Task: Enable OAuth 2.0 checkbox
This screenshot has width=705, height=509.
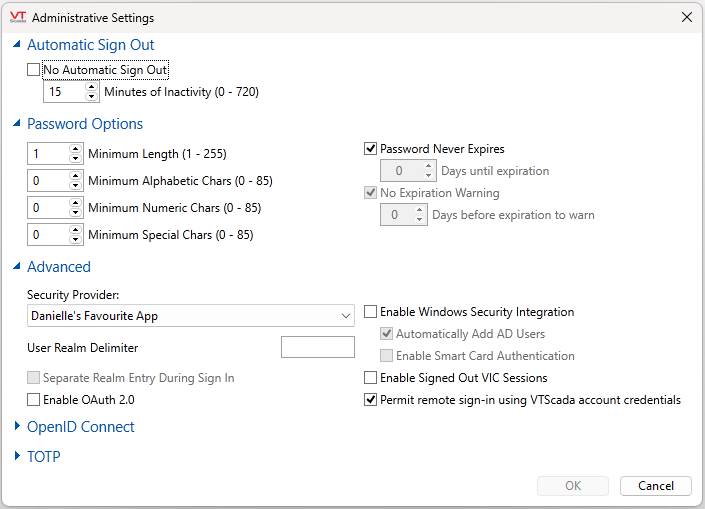Action: coord(33,400)
